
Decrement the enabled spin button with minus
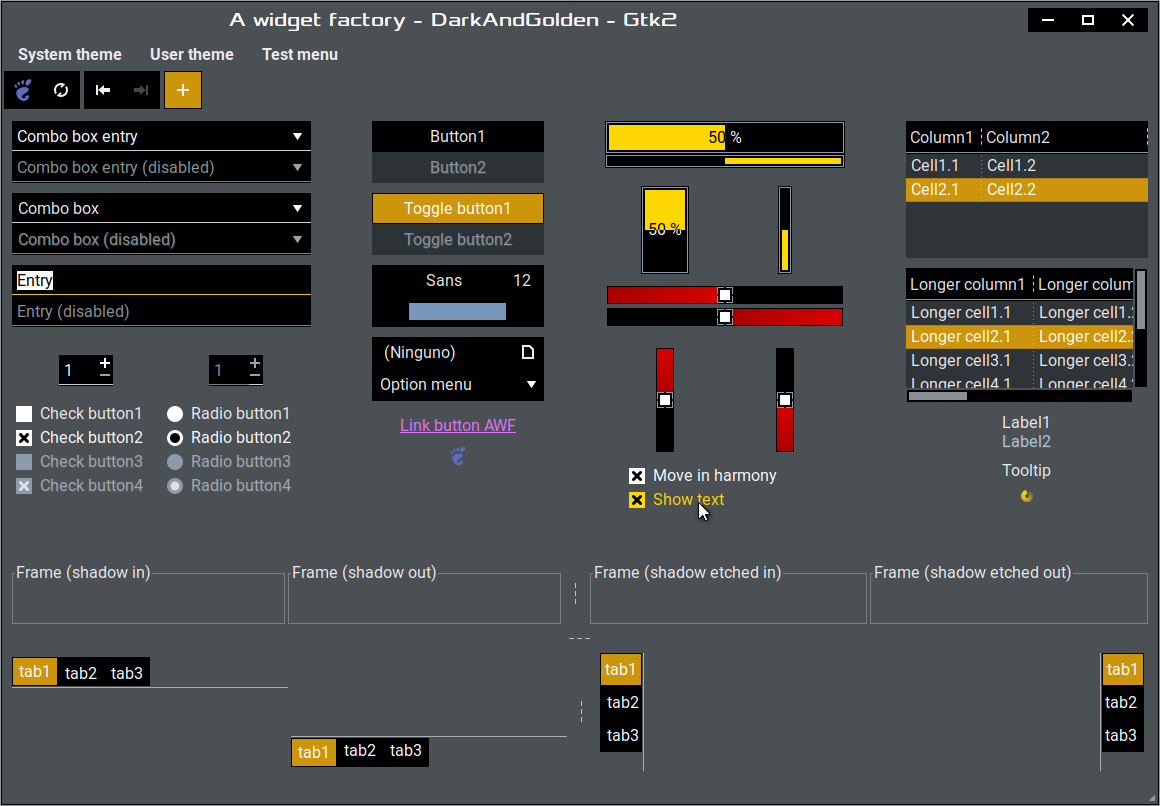(105, 376)
